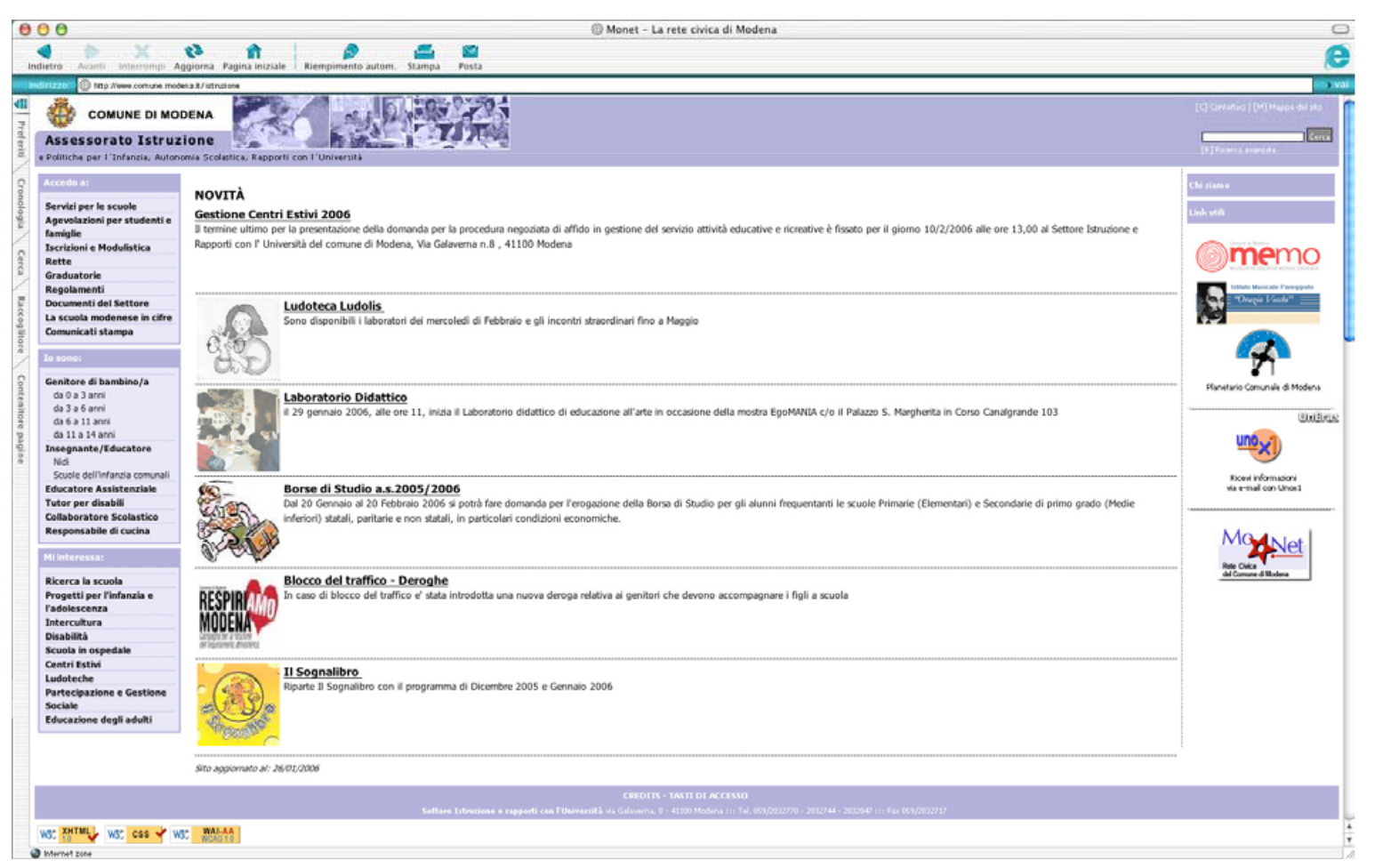The image size is (1391, 868).
Task: Go to Pagina iniziale home icon
Action: tap(253, 52)
